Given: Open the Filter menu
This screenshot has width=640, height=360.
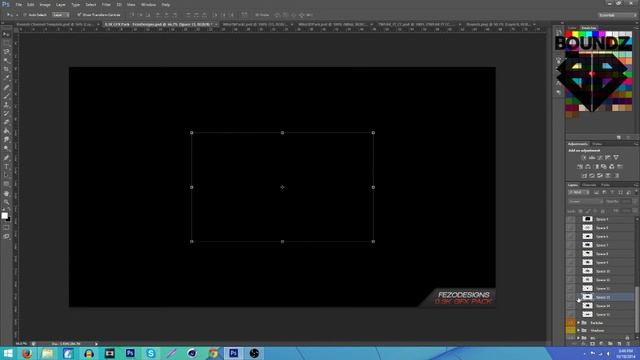Looking at the screenshot, I should [106, 4].
